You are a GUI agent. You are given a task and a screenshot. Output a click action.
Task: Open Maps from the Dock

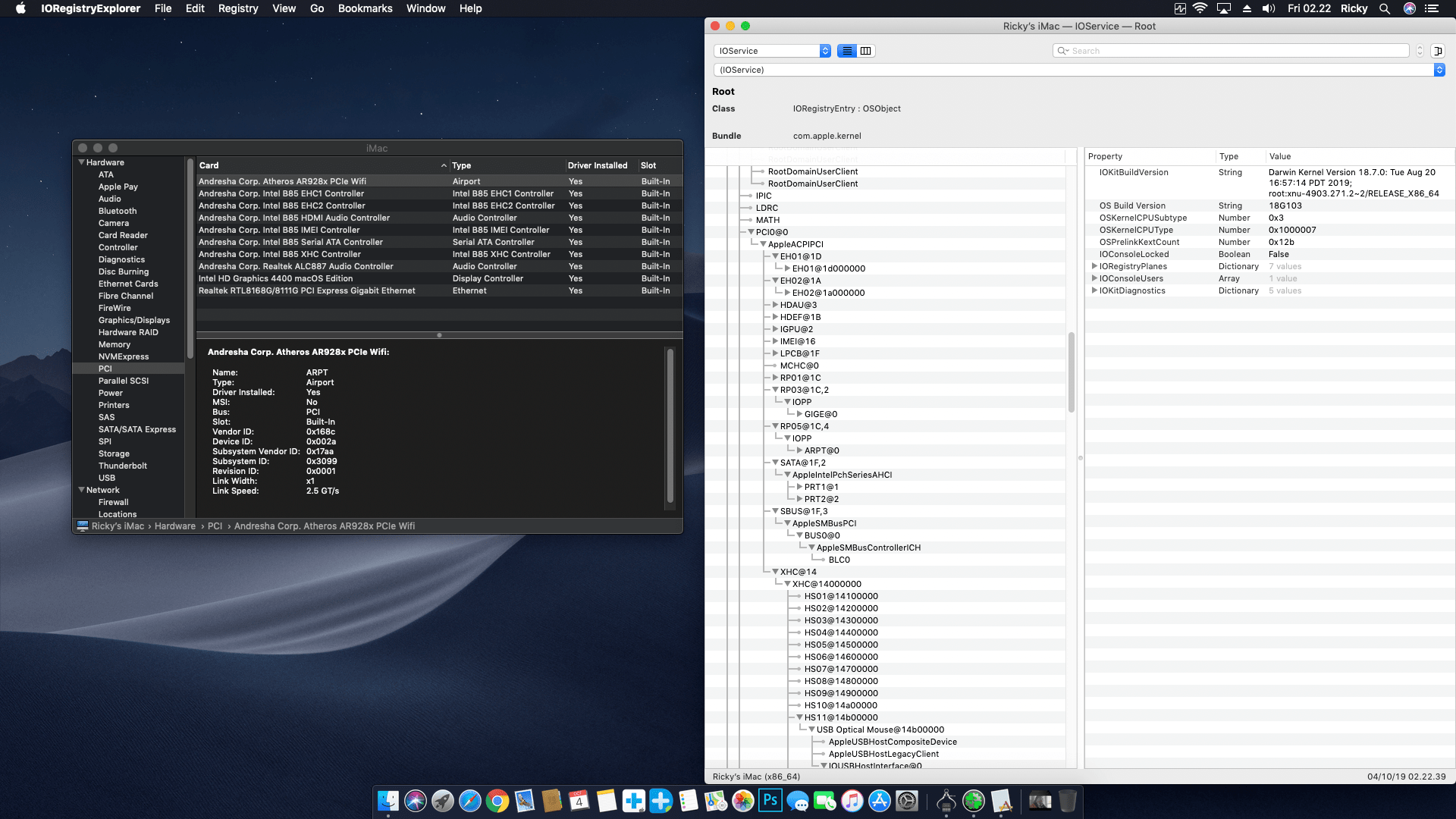(x=716, y=801)
